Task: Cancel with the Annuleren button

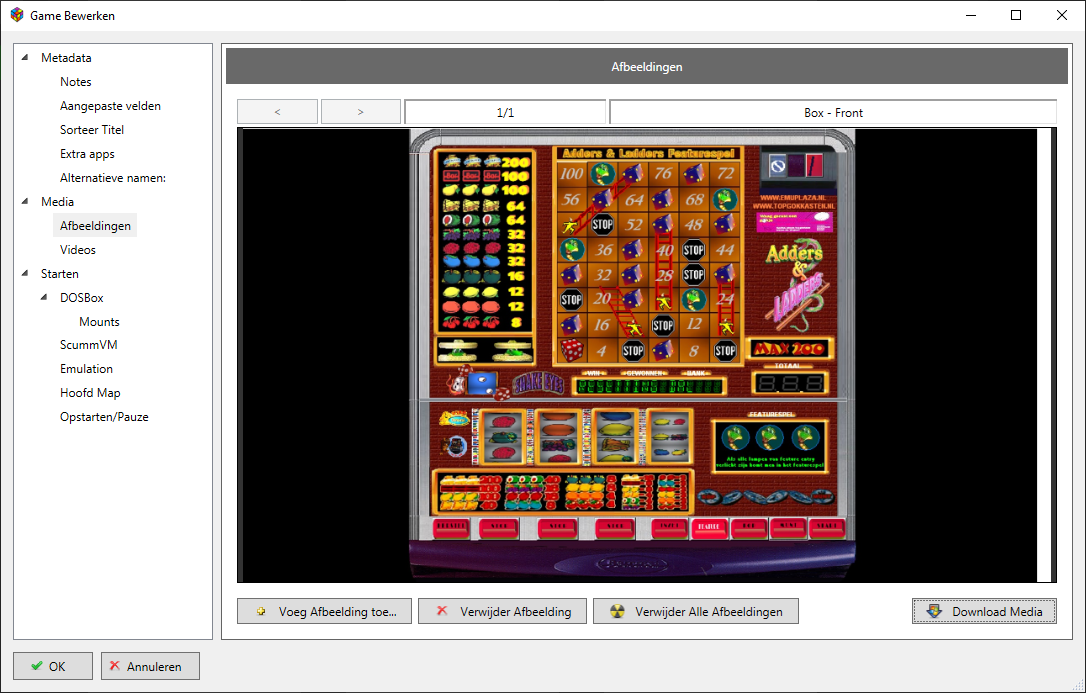Action: point(150,666)
